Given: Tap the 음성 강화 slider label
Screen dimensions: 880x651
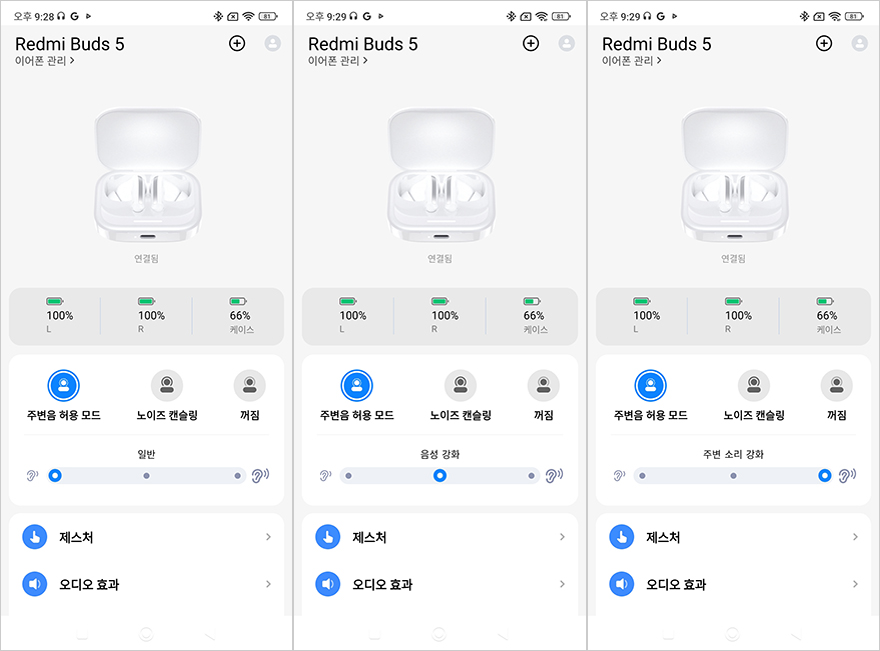Looking at the screenshot, I should click(440, 454).
